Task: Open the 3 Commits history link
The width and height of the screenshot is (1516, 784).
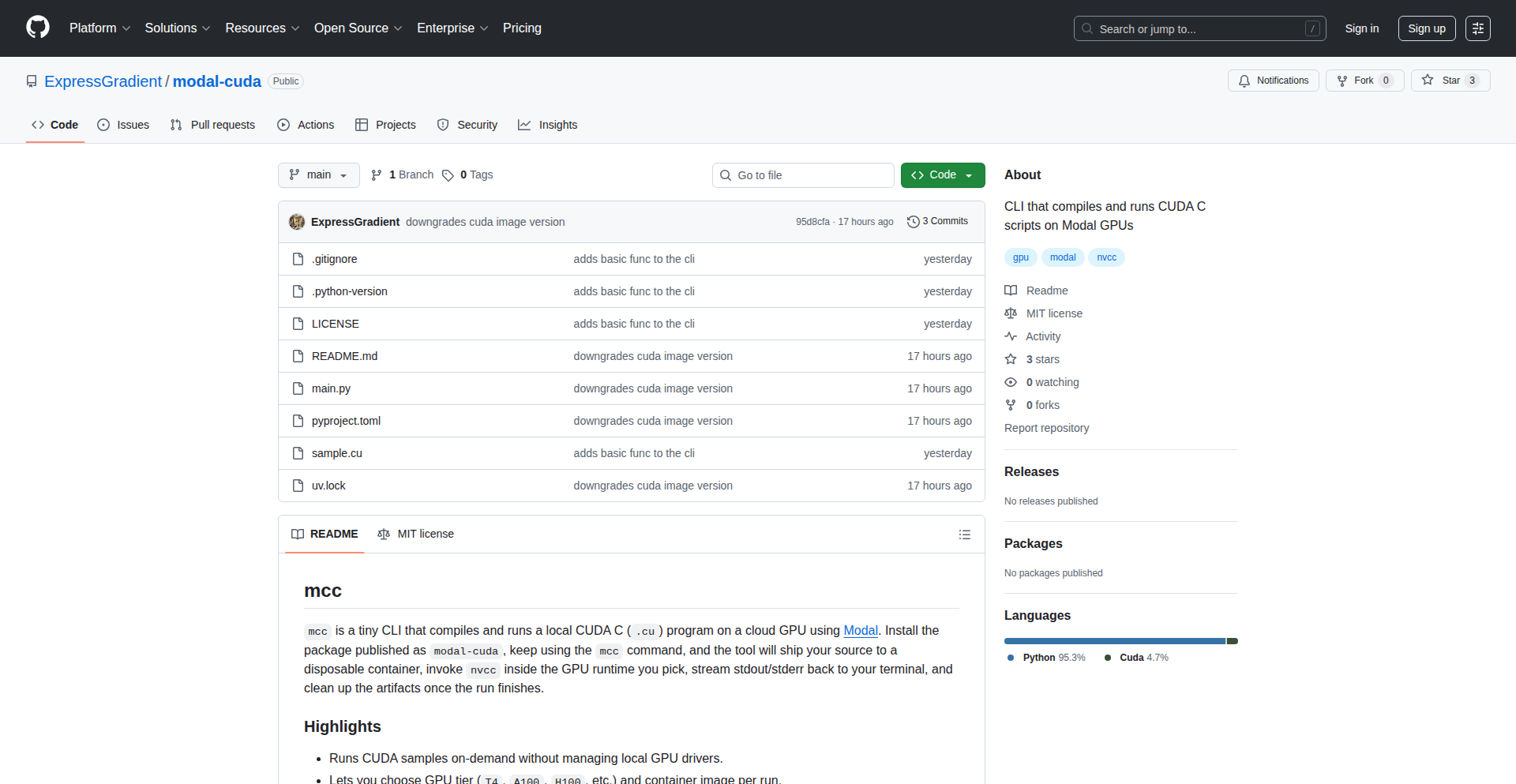Action: click(937, 222)
